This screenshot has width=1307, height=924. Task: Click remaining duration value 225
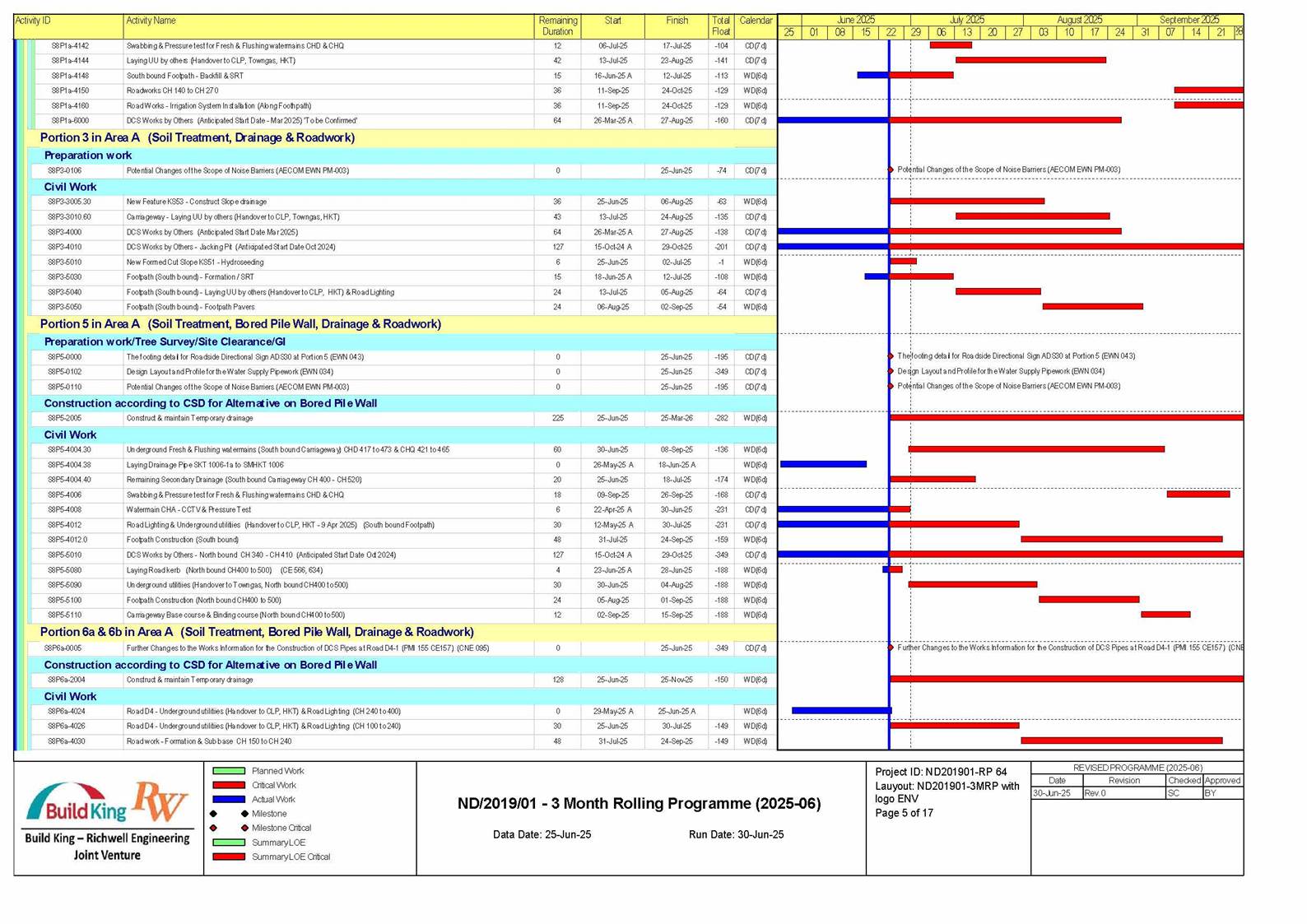tap(558, 418)
